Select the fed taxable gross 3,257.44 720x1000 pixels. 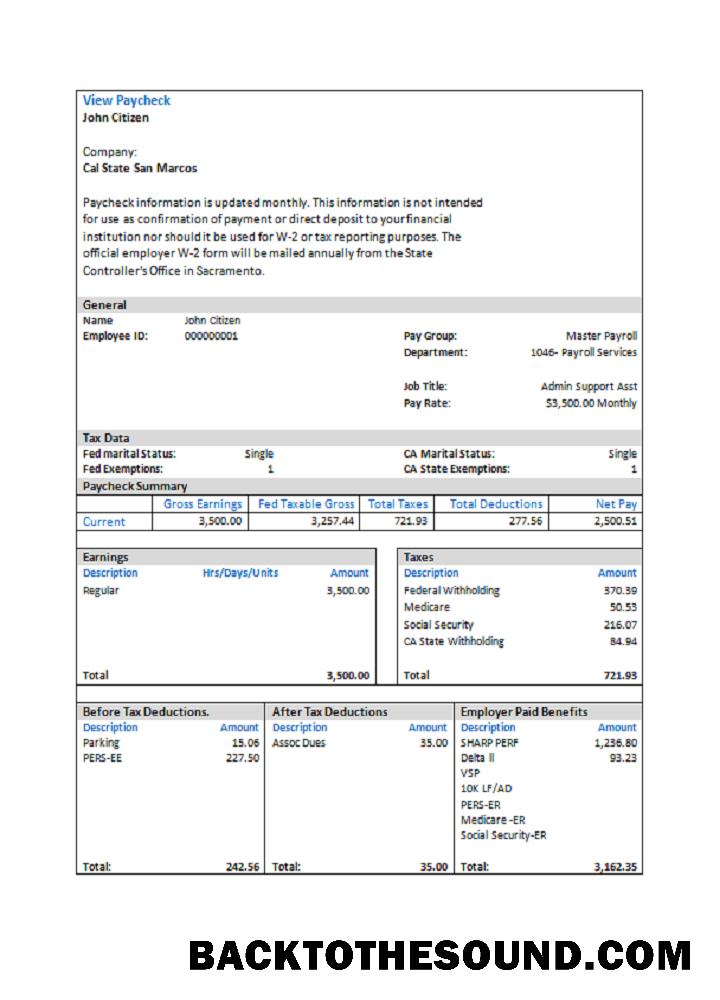(x=332, y=521)
